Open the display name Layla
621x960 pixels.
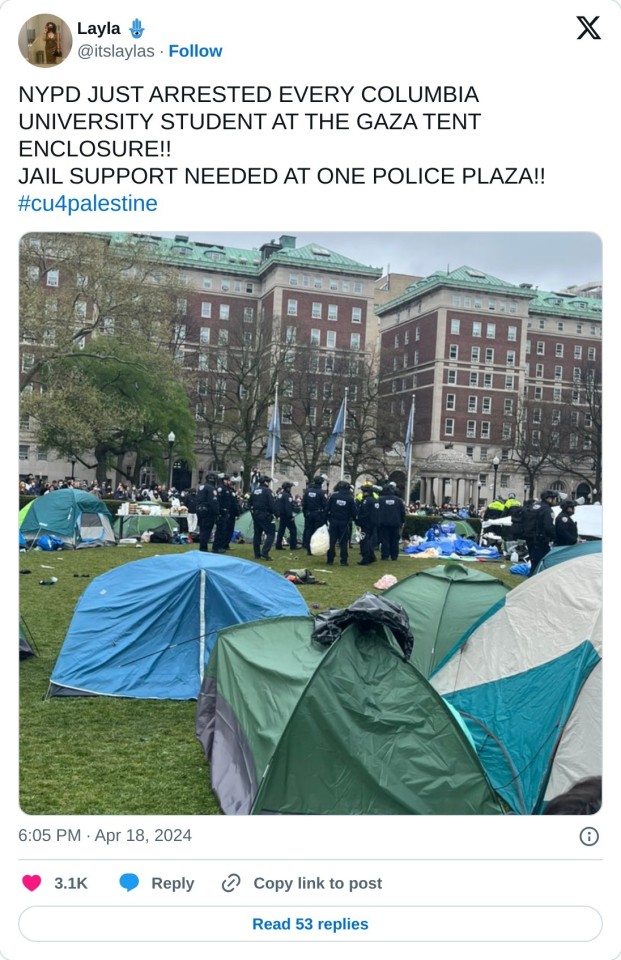pyautogui.click(x=99, y=28)
